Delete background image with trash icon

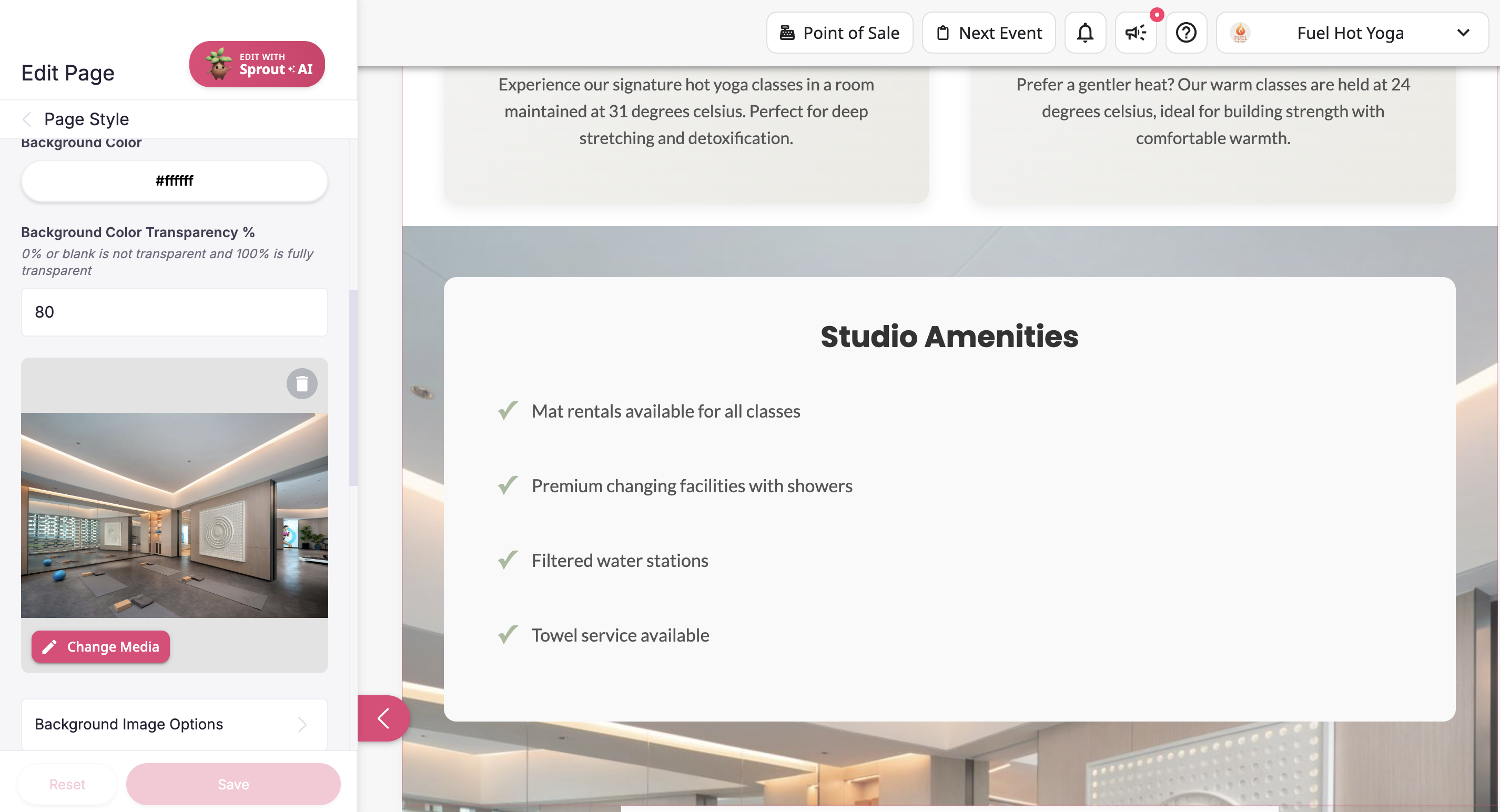[x=302, y=383]
